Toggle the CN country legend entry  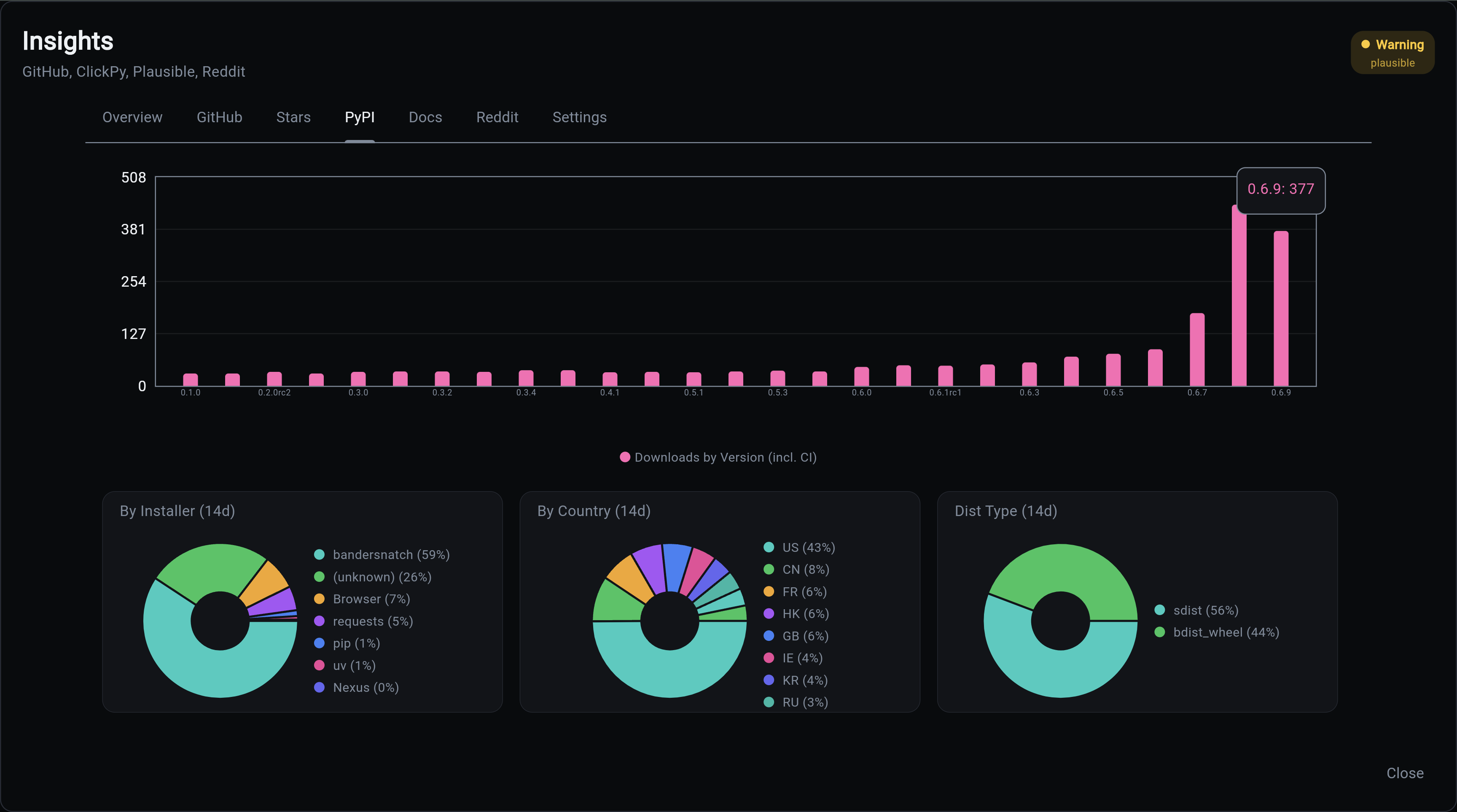[805, 570]
